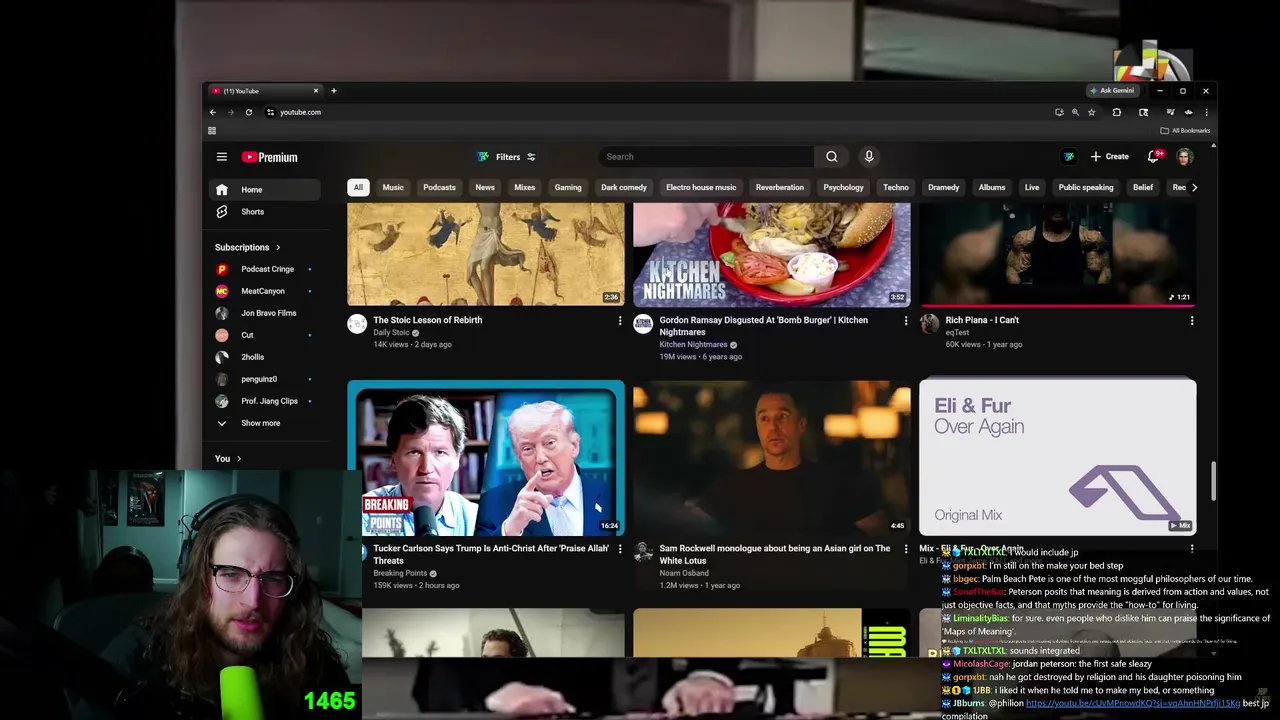Open the YouTube hamburger guide menu
The width and height of the screenshot is (1280, 720).
click(x=222, y=157)
